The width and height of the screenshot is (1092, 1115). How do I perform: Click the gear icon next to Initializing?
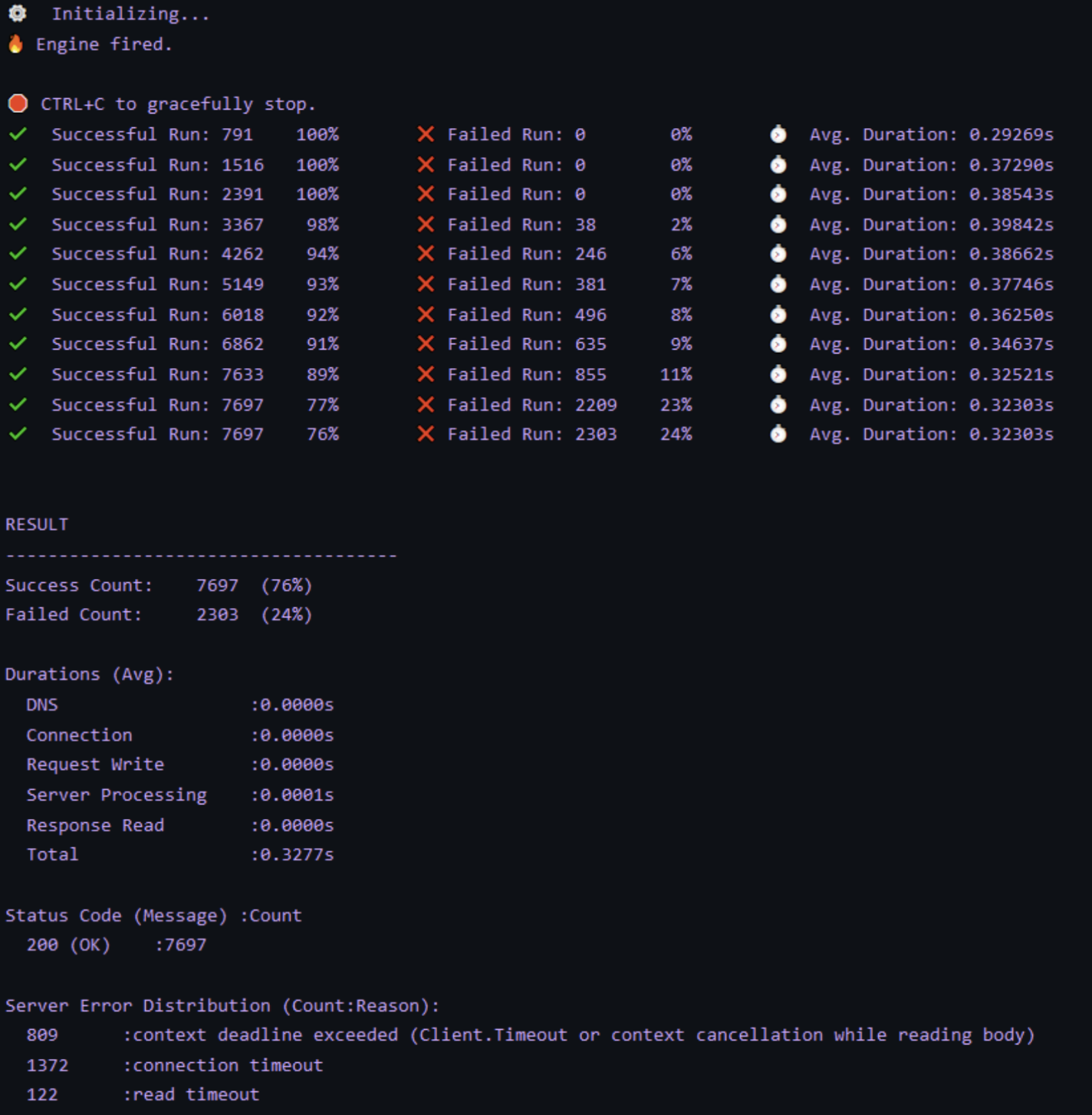[x=17, y=12]
